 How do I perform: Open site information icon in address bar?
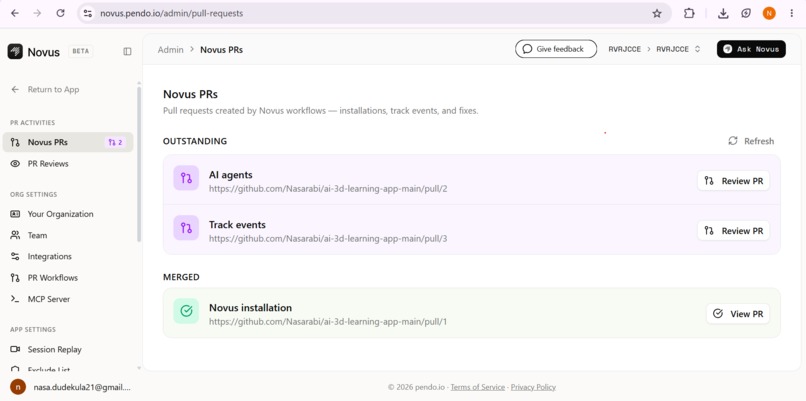(88, 13)
